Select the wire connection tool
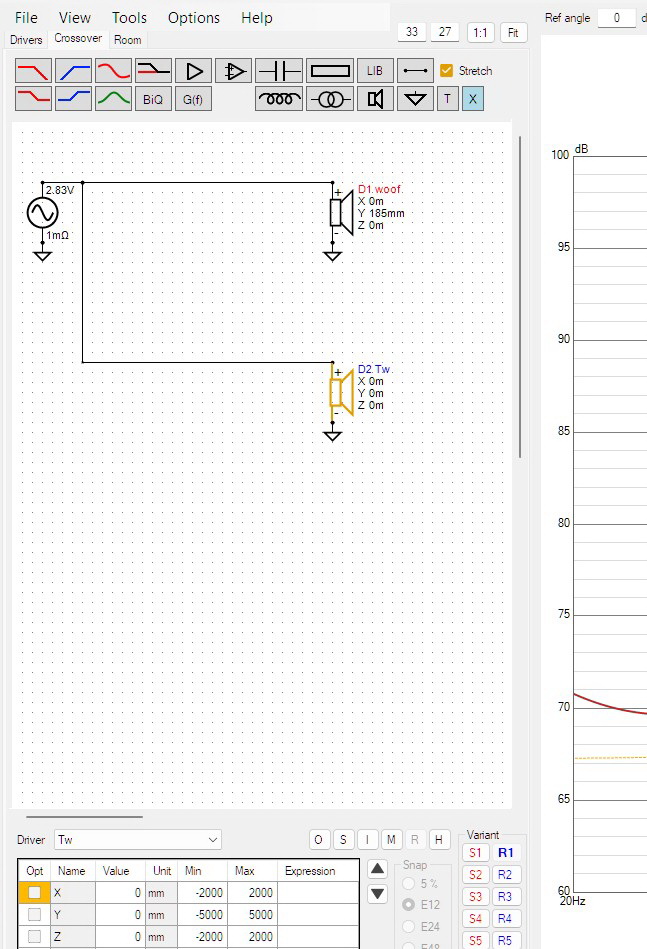 click(415, 71)
